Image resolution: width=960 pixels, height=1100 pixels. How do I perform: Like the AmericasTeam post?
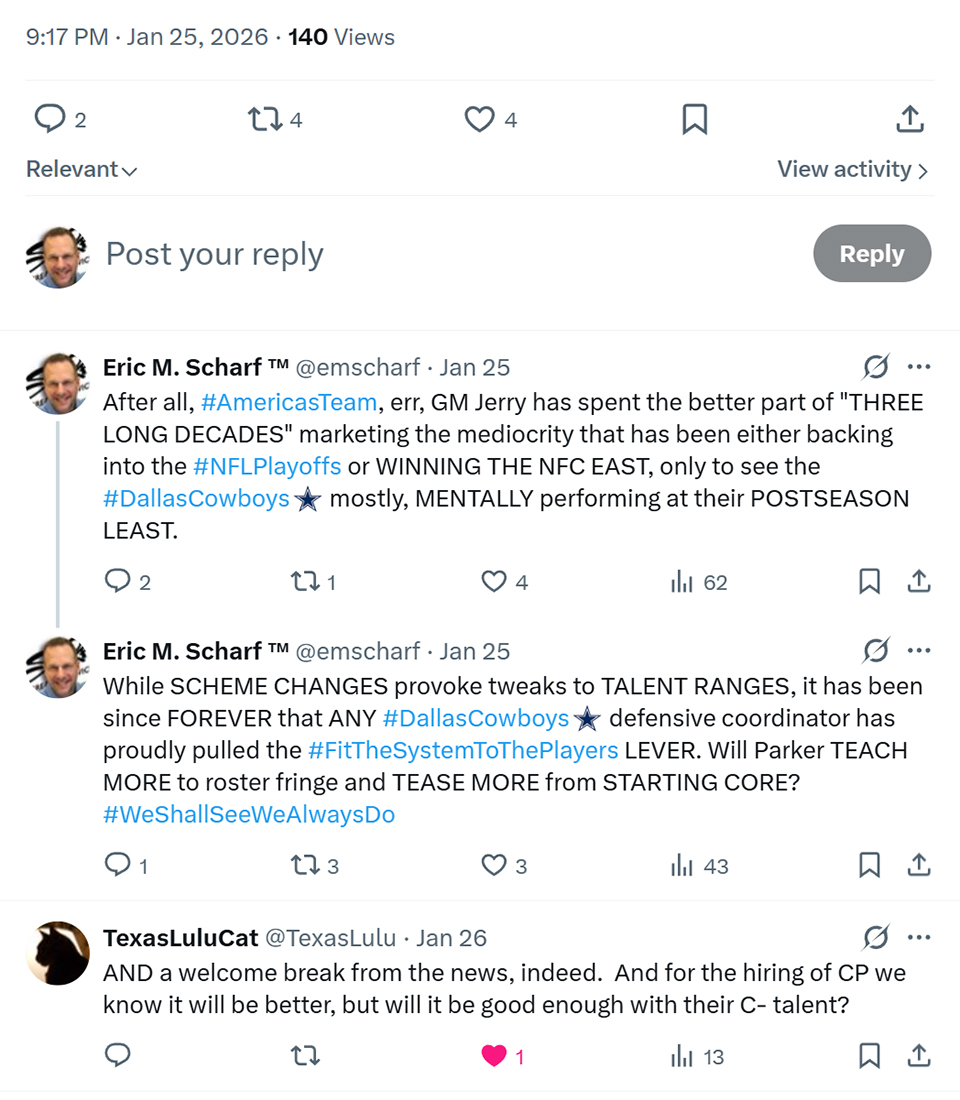point(494,582)
